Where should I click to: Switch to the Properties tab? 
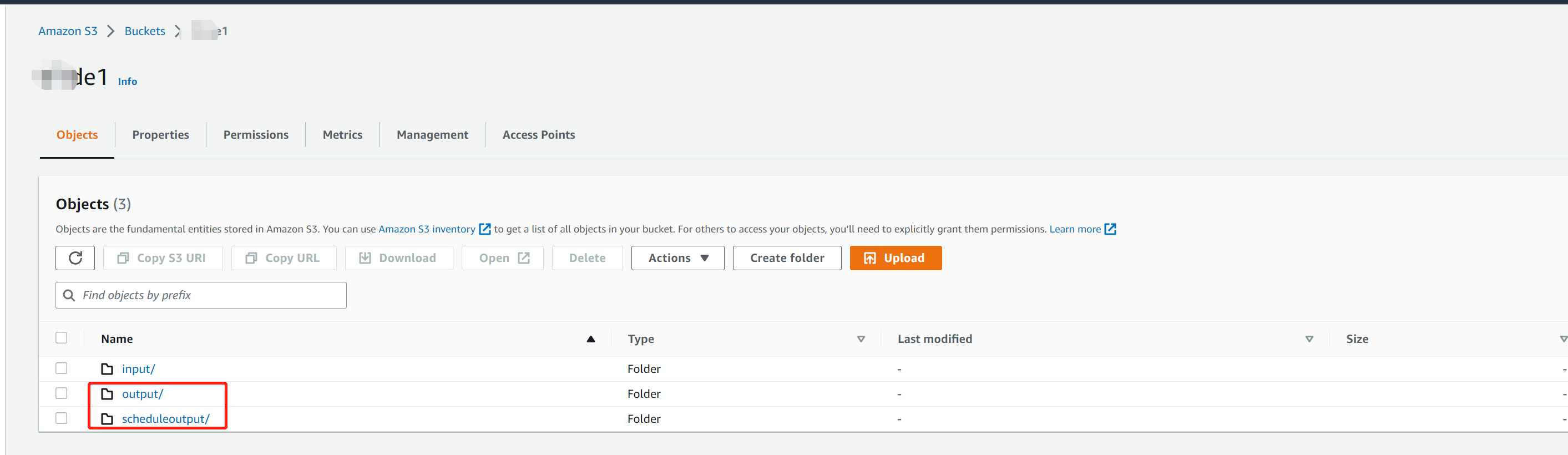click(161, 135)
